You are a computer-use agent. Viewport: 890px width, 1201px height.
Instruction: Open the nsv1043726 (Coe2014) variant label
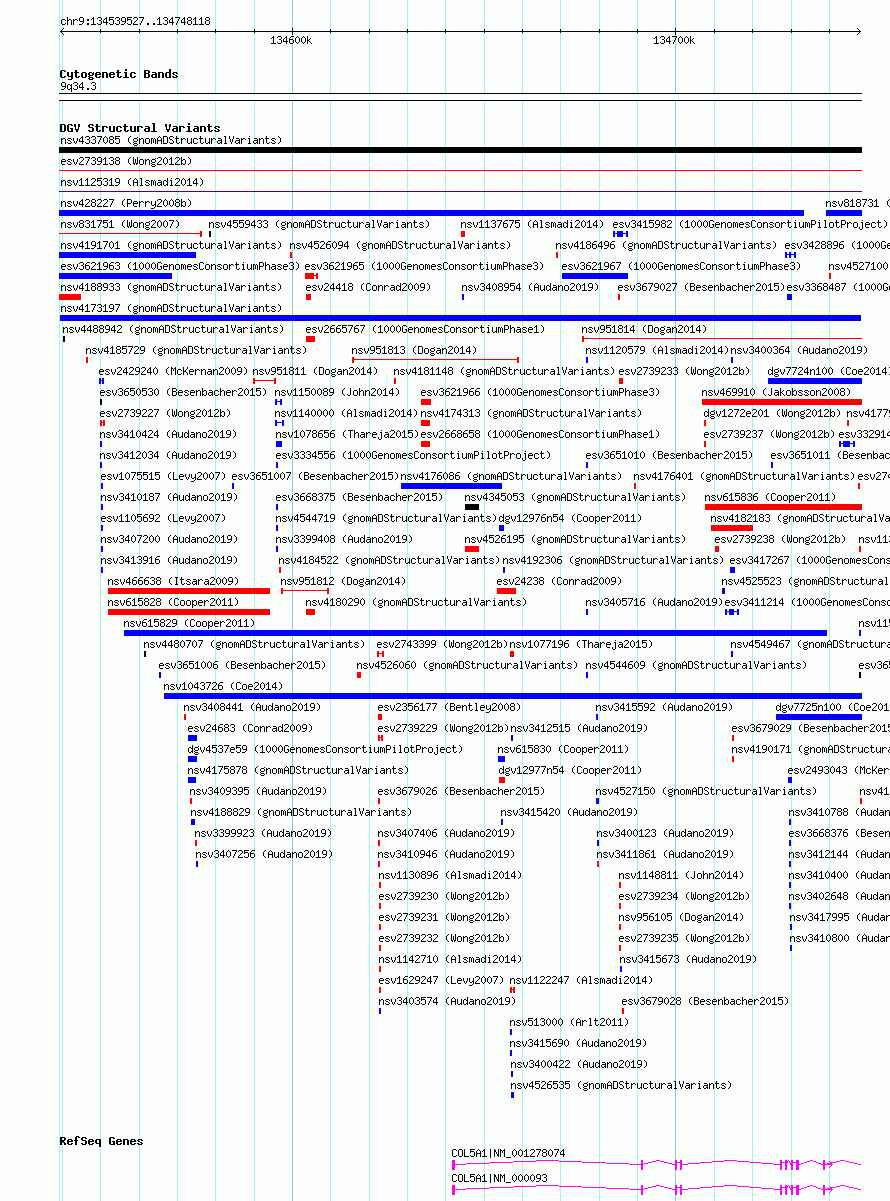coord(223,686)
